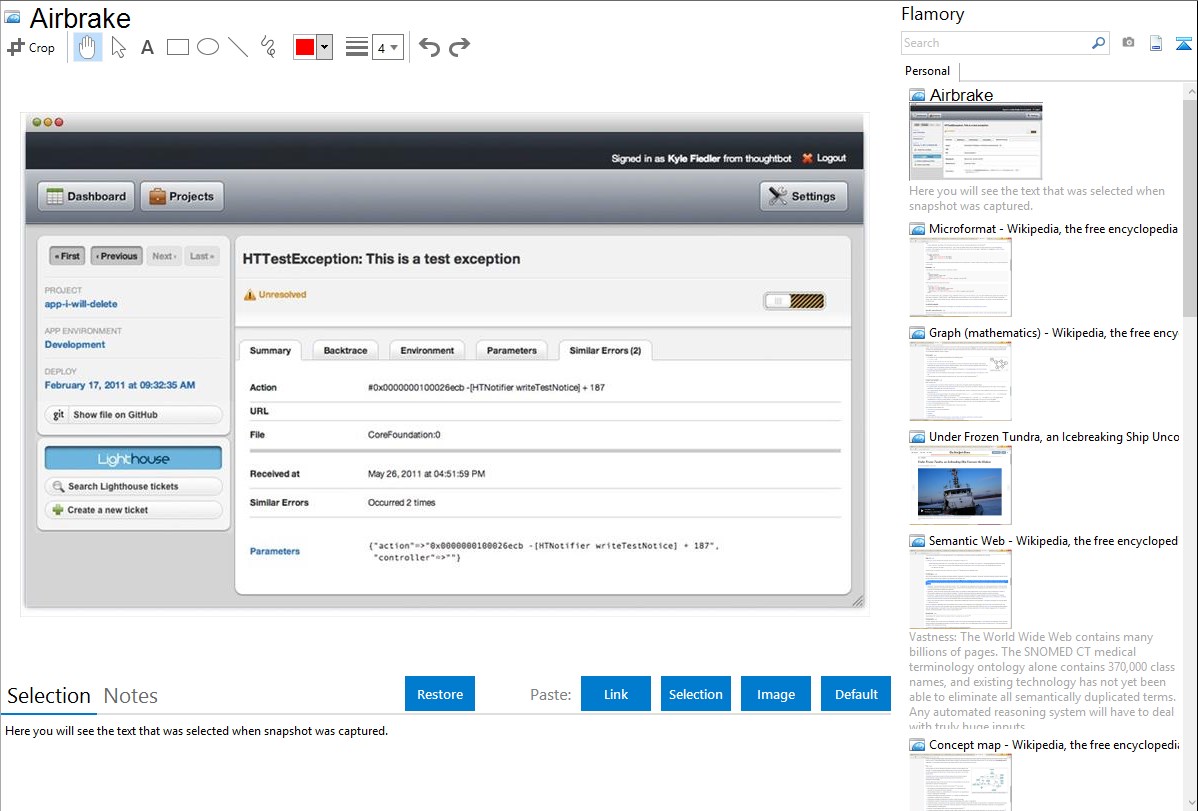The height and width of the screenshot is (811, 1198).
Task: Click the Unresolved warning icon
Action: point(250,295)
